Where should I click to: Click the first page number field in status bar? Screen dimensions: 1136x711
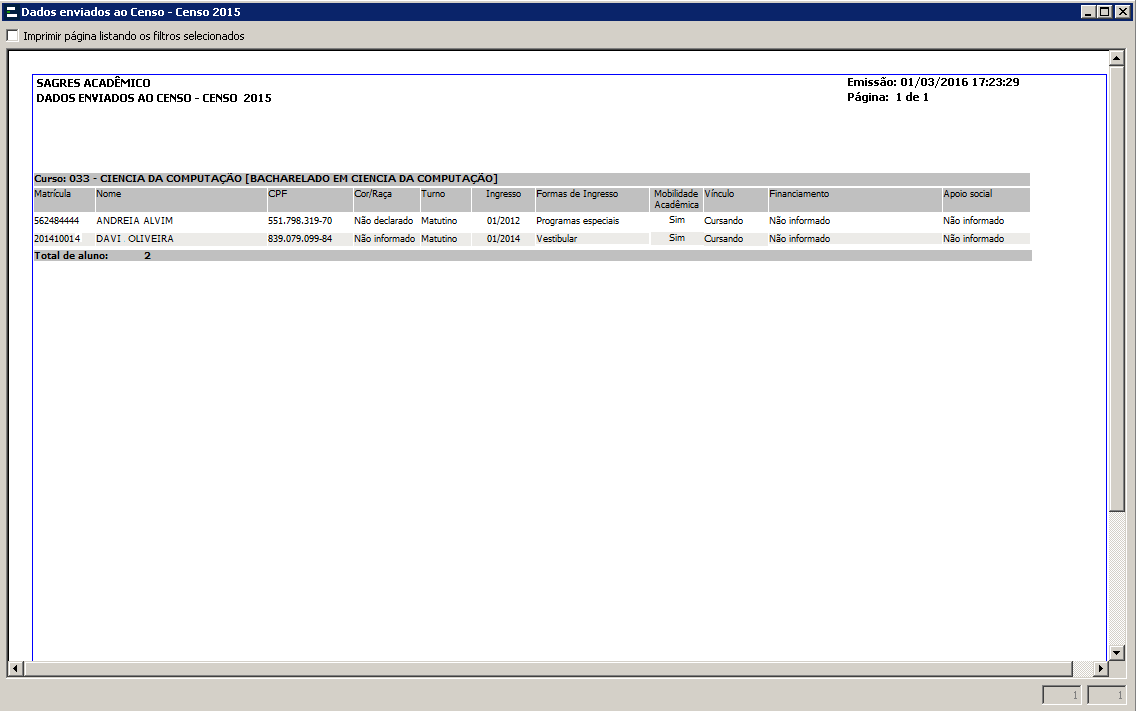click(x=1062, y=695)
